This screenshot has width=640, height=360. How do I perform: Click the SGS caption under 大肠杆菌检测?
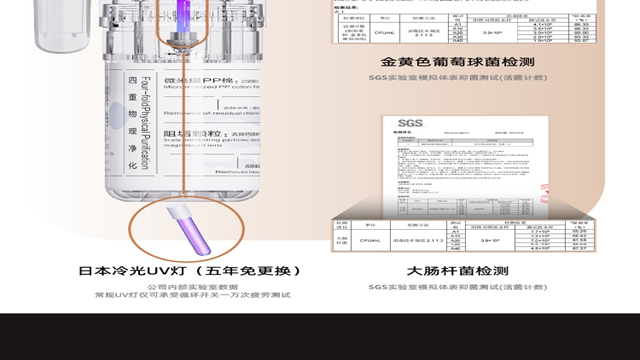tap(458, 287)
